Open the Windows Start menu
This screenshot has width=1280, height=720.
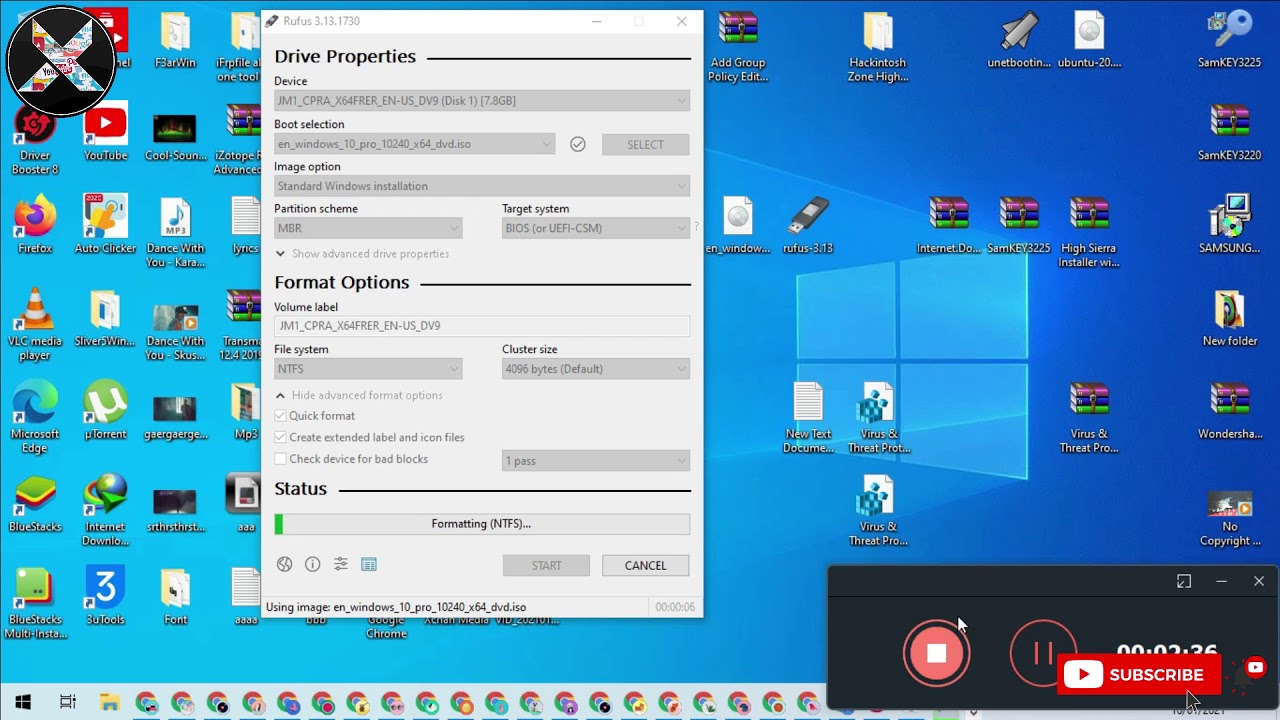click(x=23, y=702)
